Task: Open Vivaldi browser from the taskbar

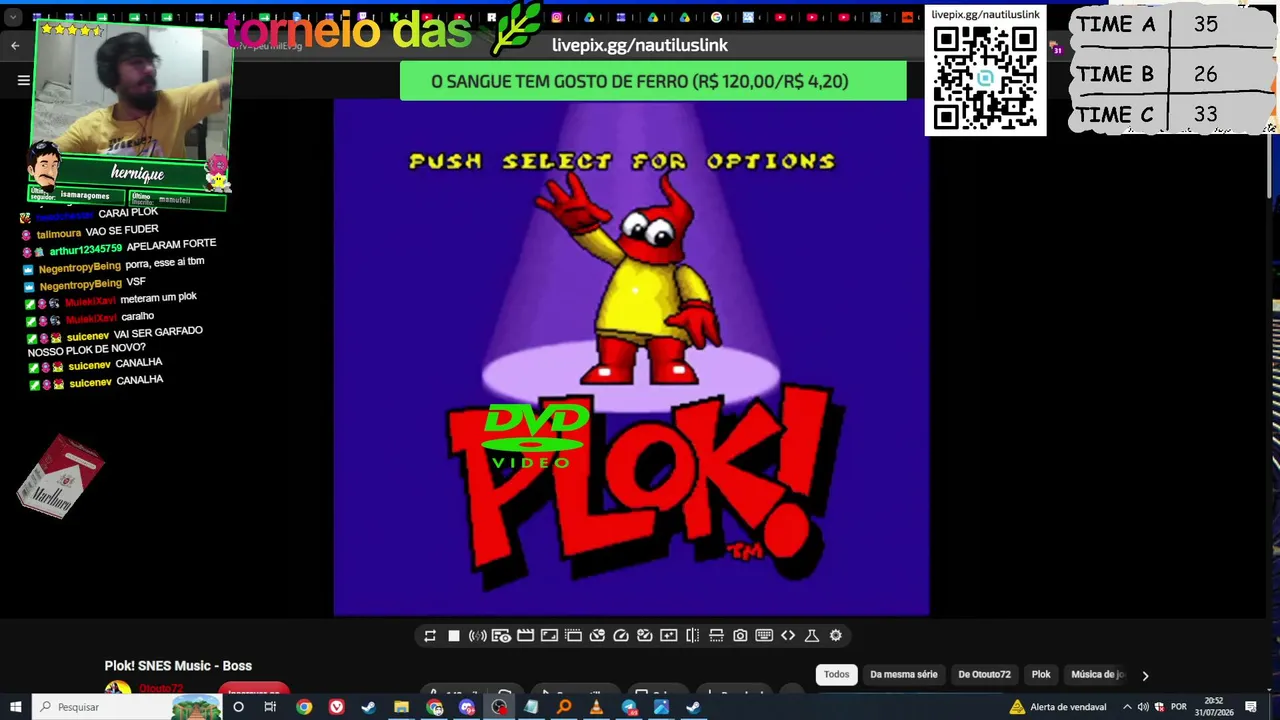Action: pyautogui.click(x=336, y=707)
